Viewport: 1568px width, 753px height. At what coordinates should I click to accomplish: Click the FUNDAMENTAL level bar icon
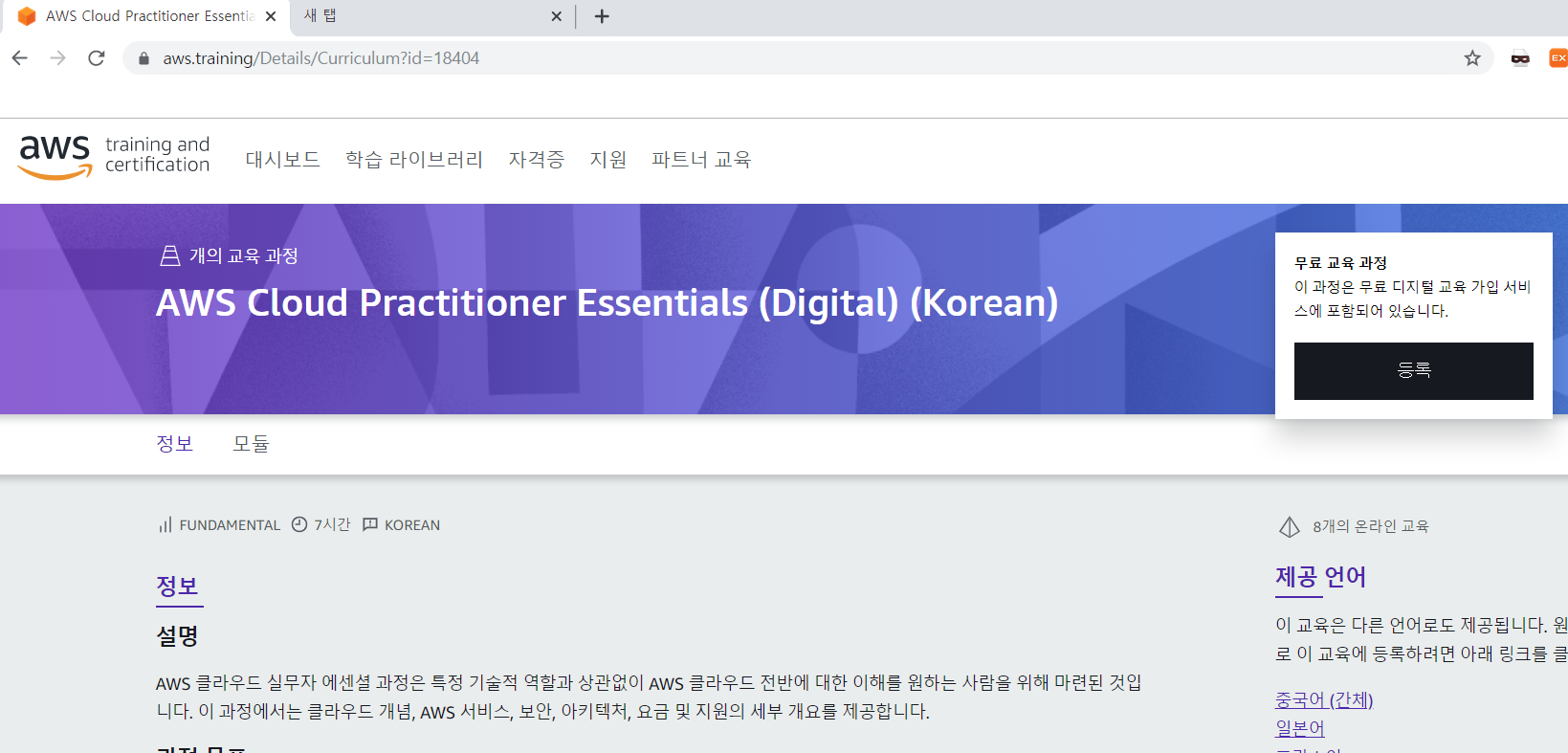(x=166, y=525)
